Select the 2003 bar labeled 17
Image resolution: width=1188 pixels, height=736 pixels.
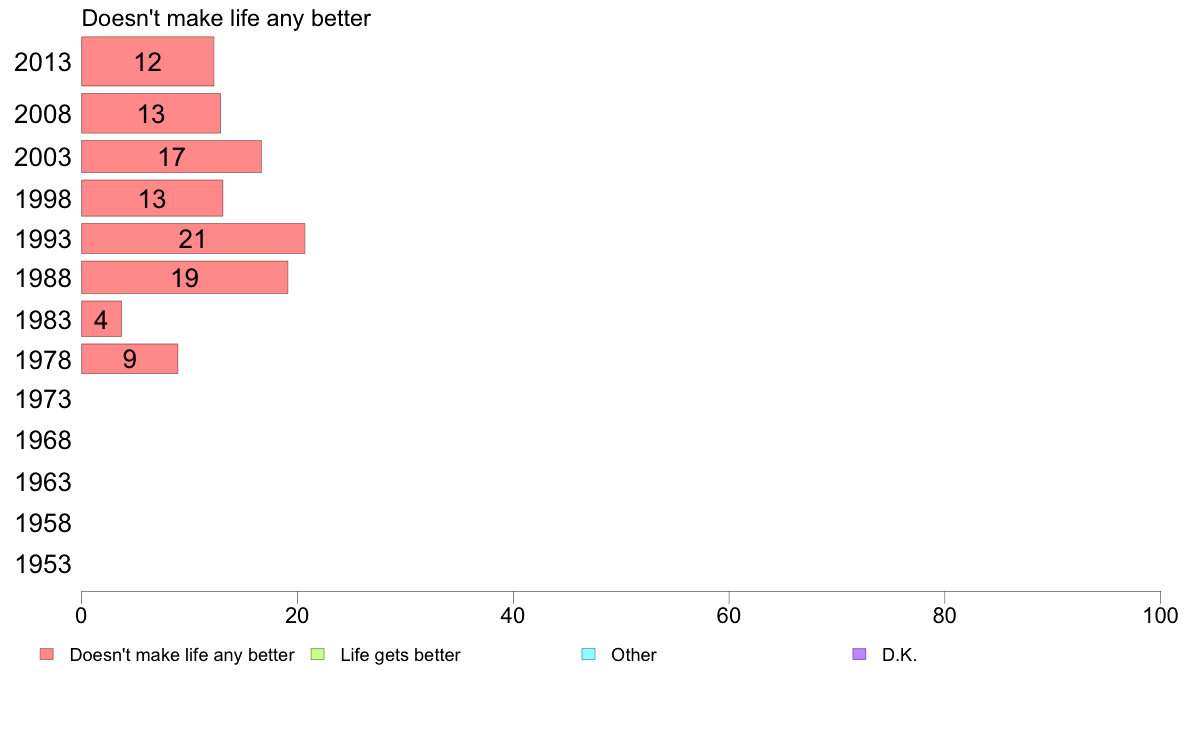171,157
